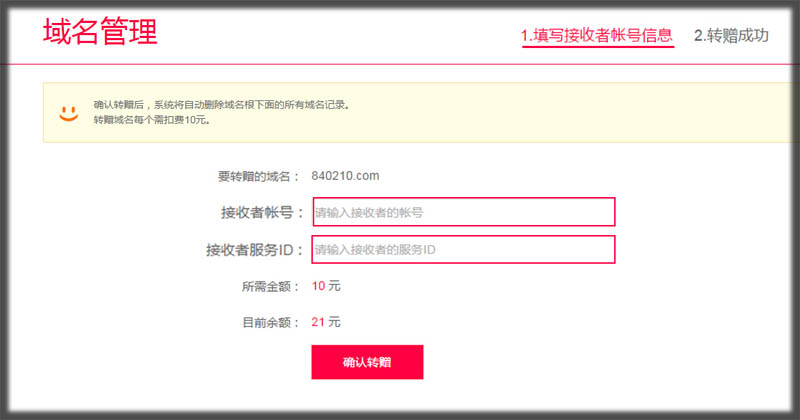
Task: Click notice text about deleting domain records
Action: click(221, 105)
